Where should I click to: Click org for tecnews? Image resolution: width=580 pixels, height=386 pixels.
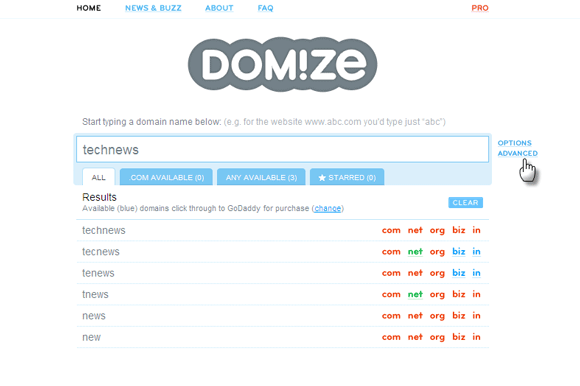pyautogui.click(x=437, y=252)
